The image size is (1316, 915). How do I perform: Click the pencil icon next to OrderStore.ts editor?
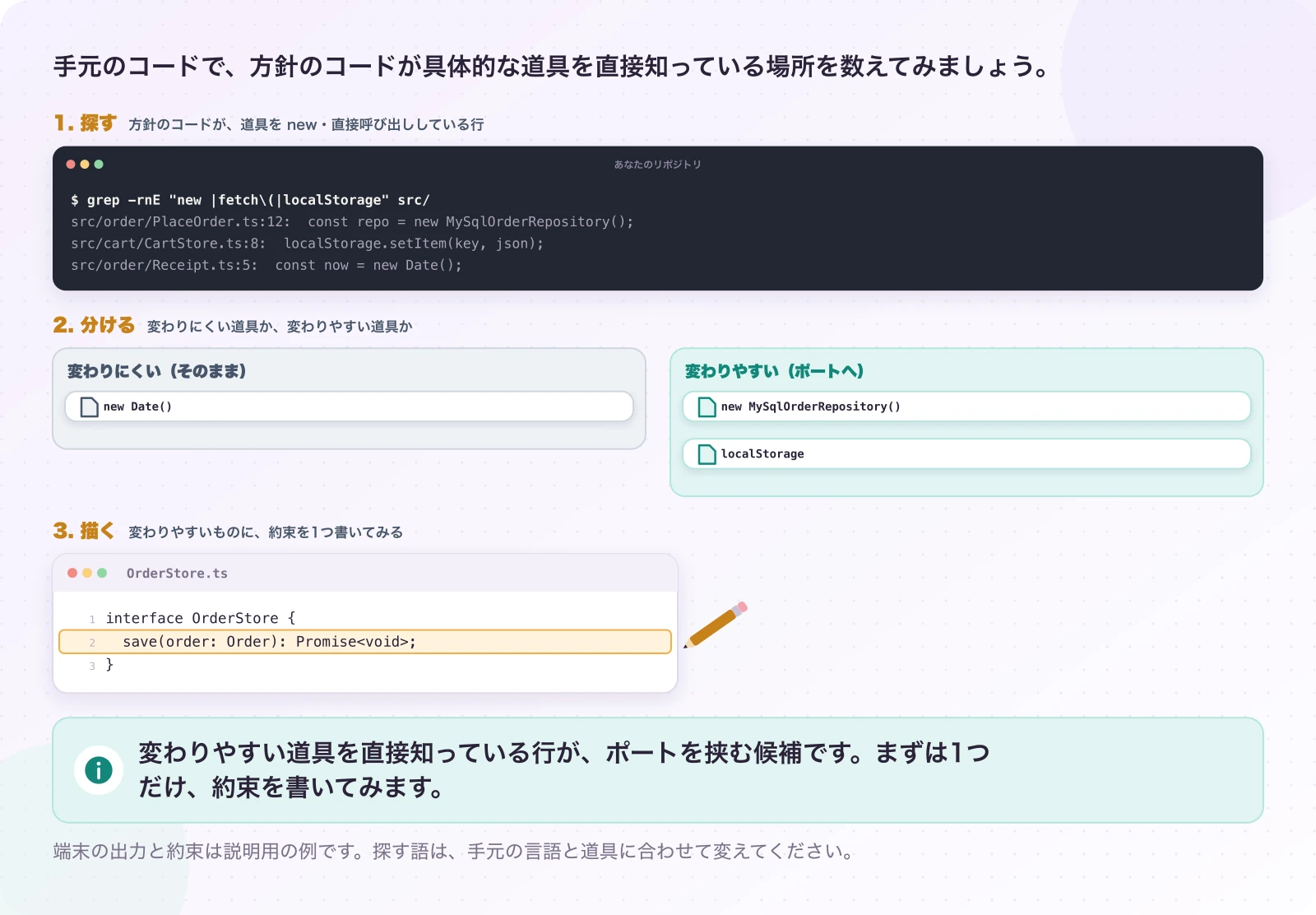coord(716,625)
